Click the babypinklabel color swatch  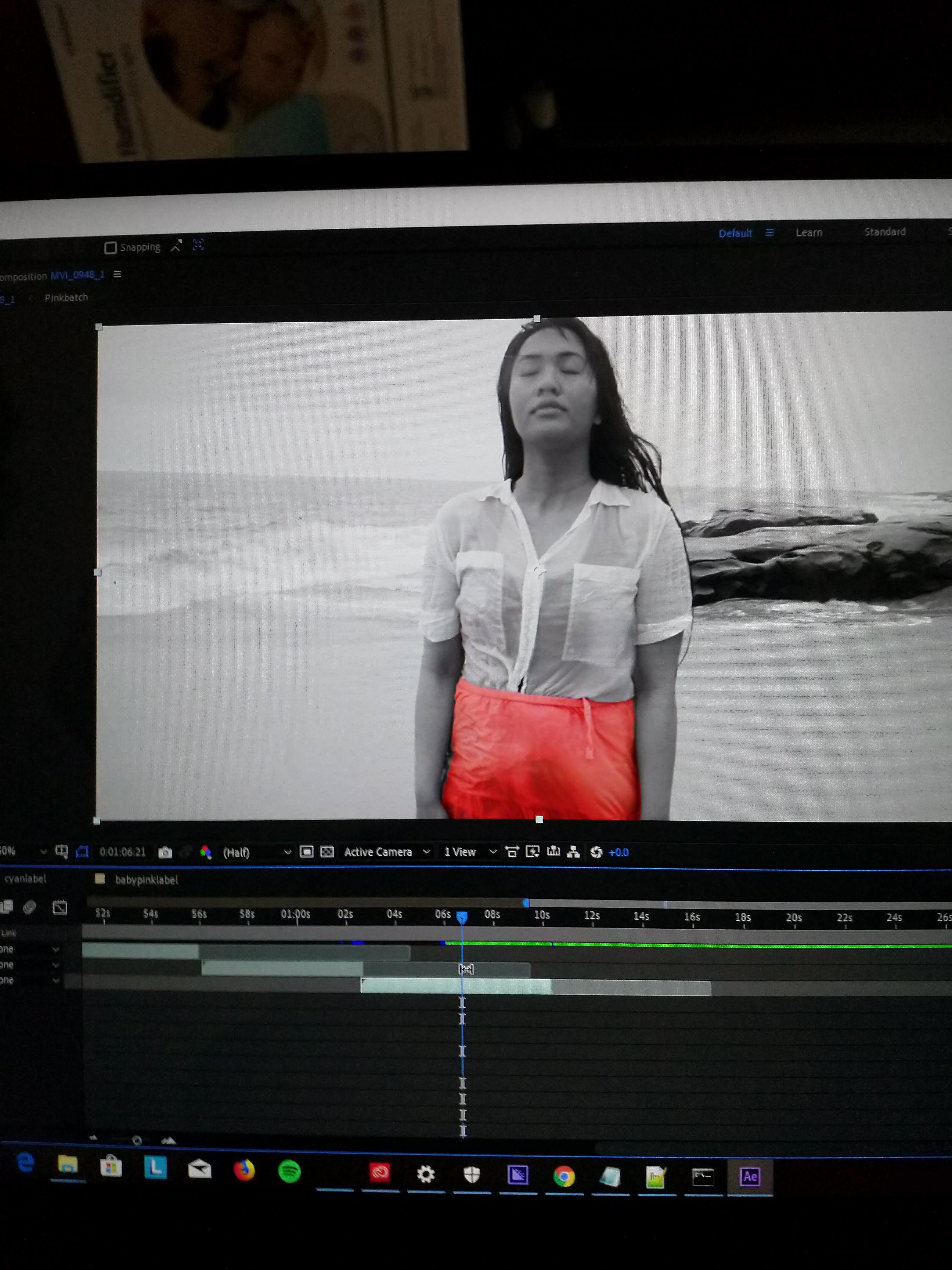point(100,878)
